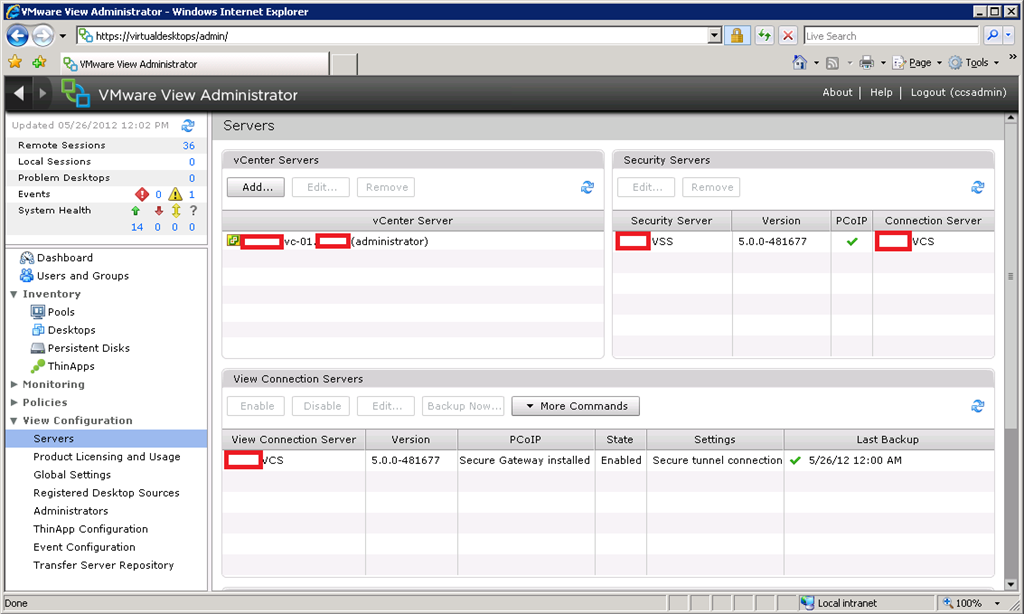This screenshot has height=614, width=1024.
Task: Open Event Configuration
Action: (84, 547)
